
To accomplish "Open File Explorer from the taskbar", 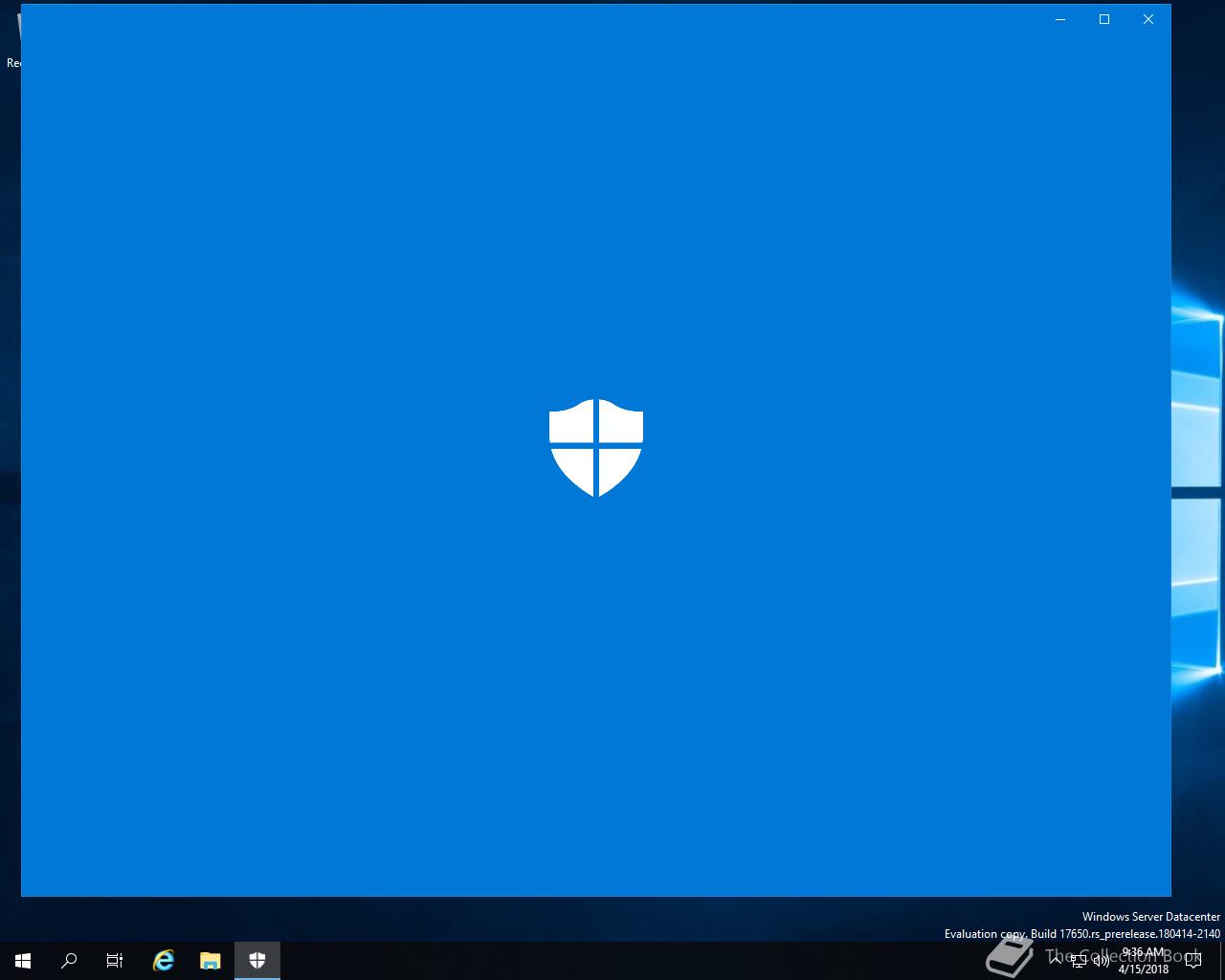I will coord(211,961).
